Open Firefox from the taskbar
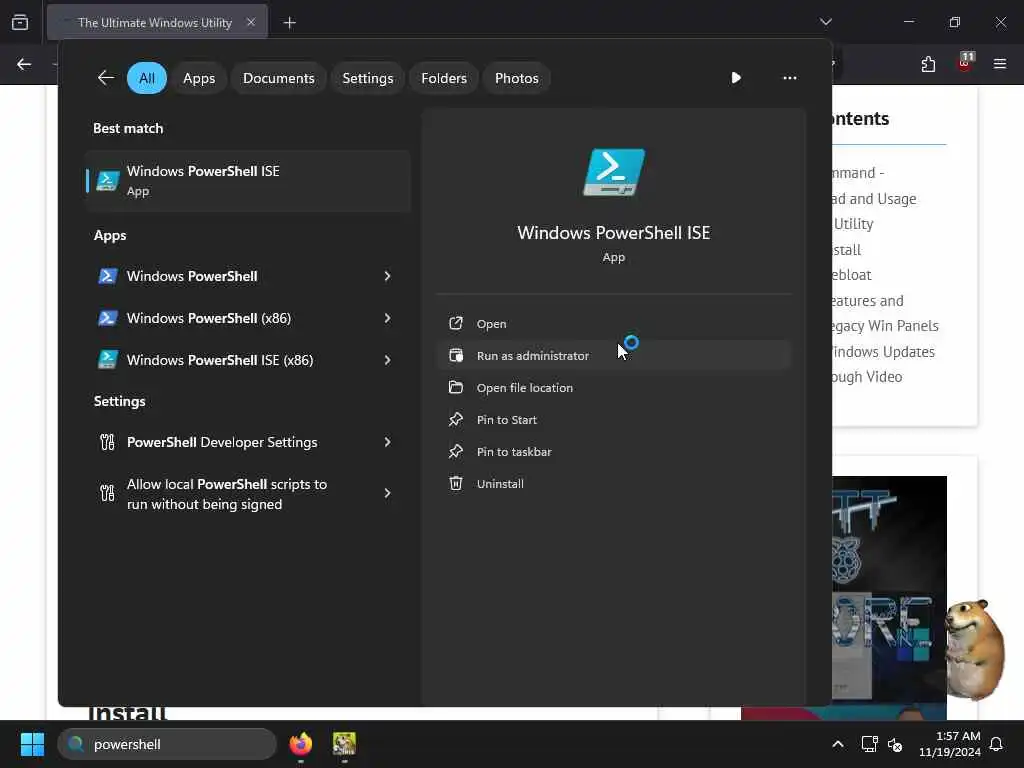The image size is (1024, 768). (300, 744)
